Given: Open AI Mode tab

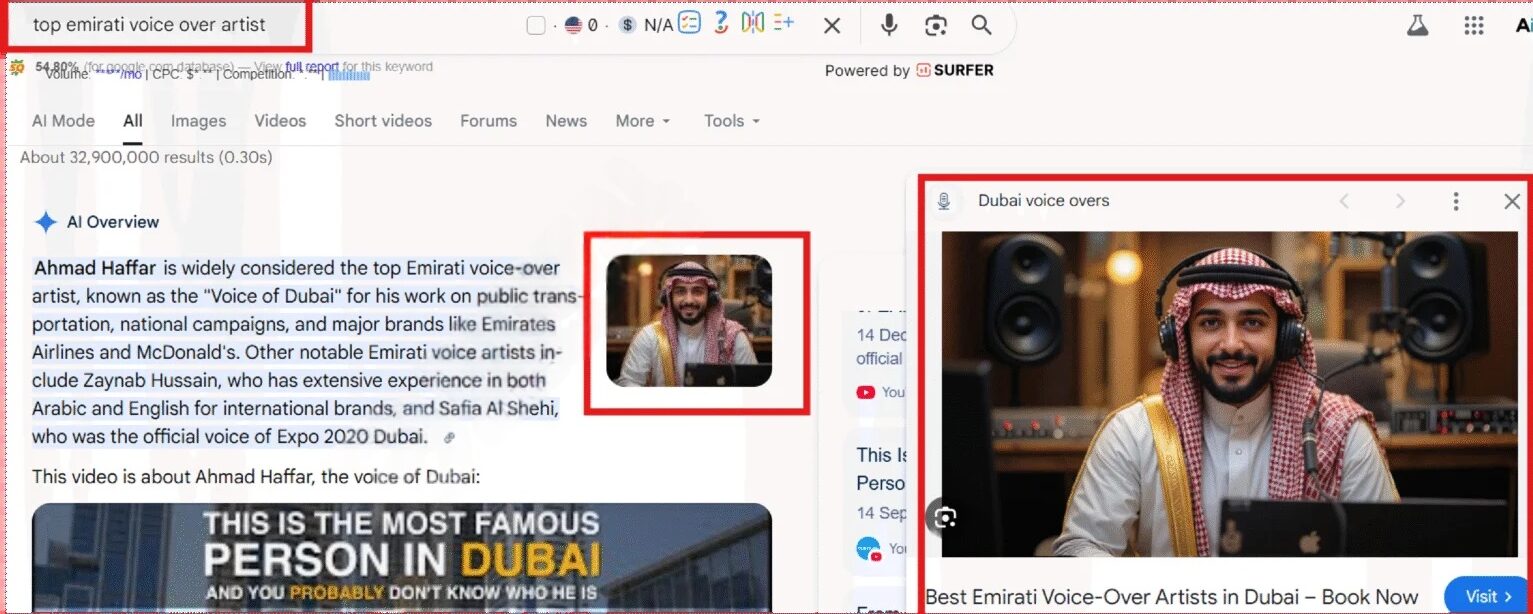Looking at the screenshot, I should (x=63, y=121).
